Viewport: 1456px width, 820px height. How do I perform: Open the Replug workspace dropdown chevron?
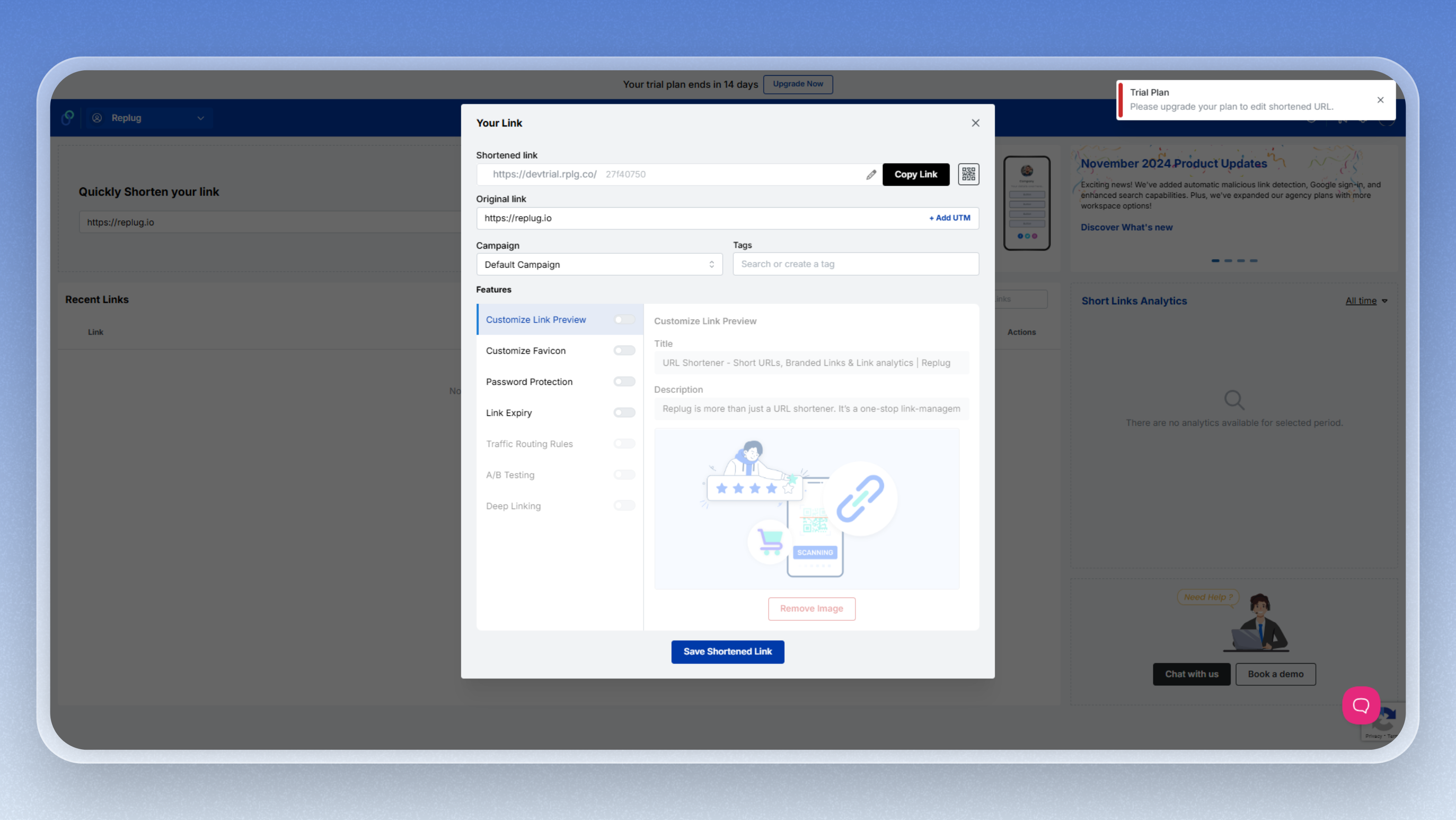pos(200,118)
